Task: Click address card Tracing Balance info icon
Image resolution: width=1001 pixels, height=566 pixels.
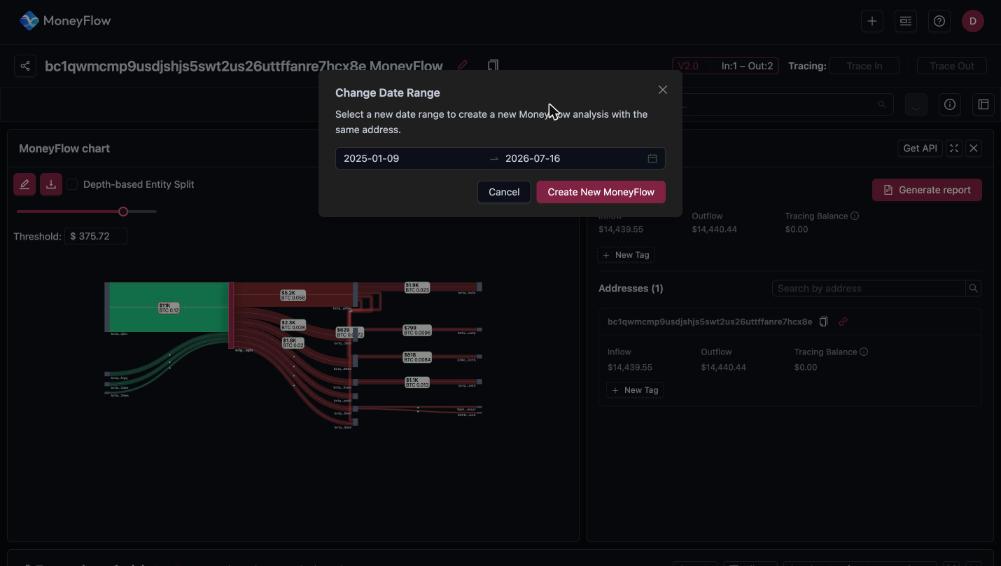Action: 863,352
